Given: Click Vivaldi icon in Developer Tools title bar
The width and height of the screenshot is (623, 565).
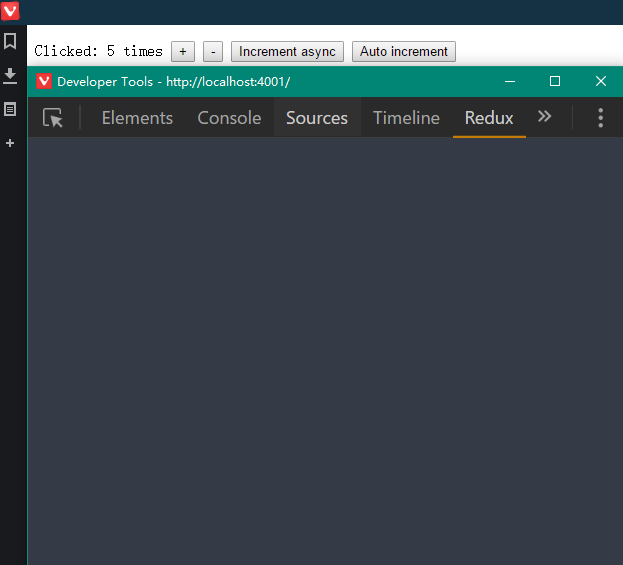Looking at the screenshot, I should coord(44,81).
